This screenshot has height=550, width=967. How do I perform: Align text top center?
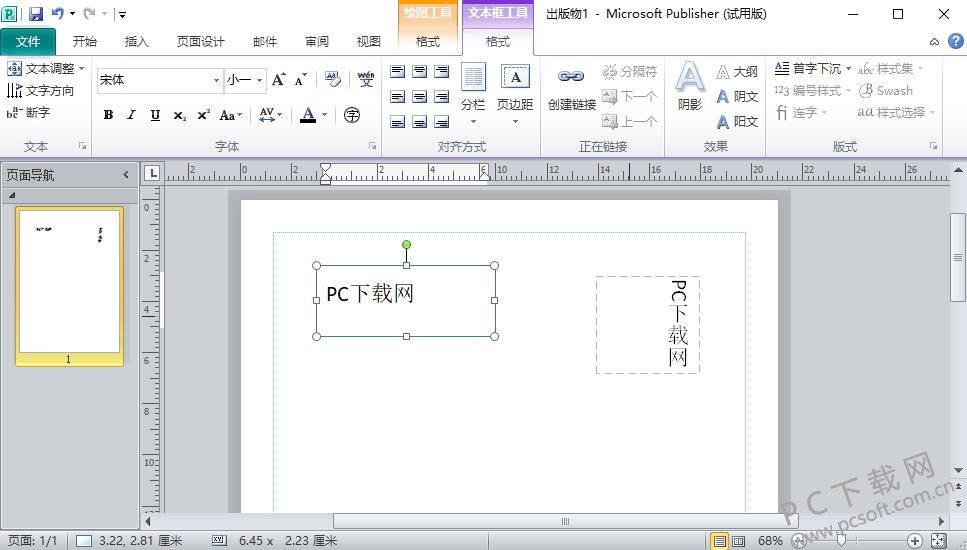point(419,72)
